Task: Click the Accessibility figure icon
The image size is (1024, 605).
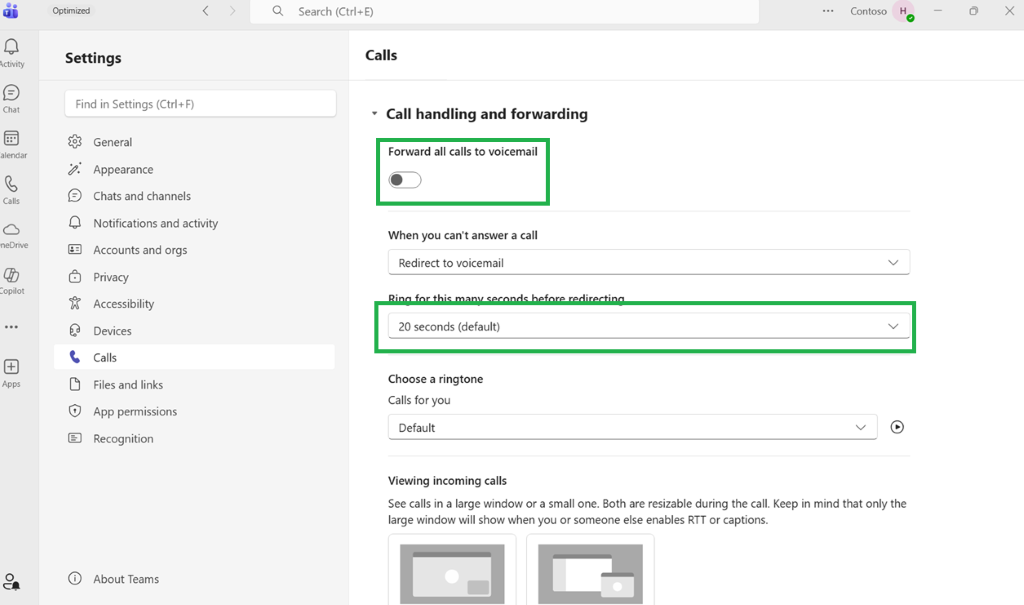Action: 75,303
